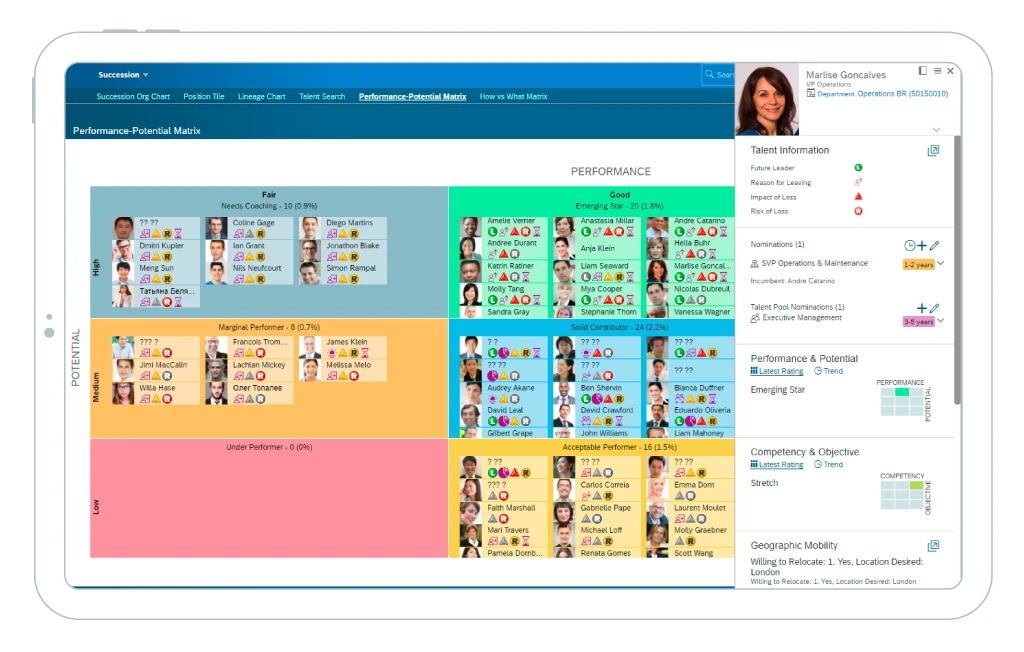This screenshot has height=652, width=1024.
Task: Go to the Talent Search tab
Action: point(322,97)
